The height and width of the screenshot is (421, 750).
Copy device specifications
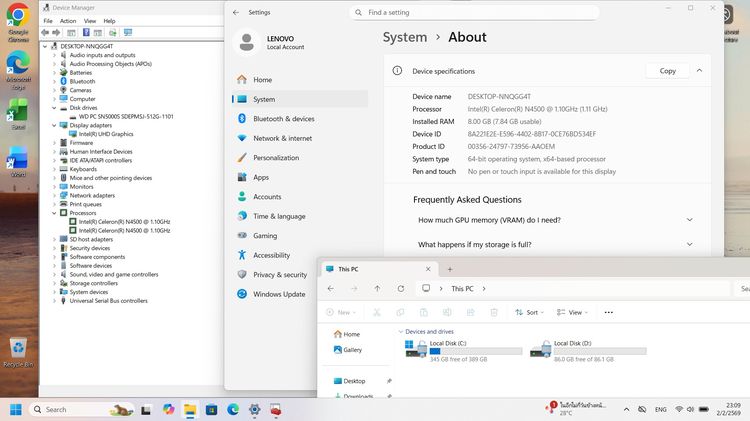point(667,71)
